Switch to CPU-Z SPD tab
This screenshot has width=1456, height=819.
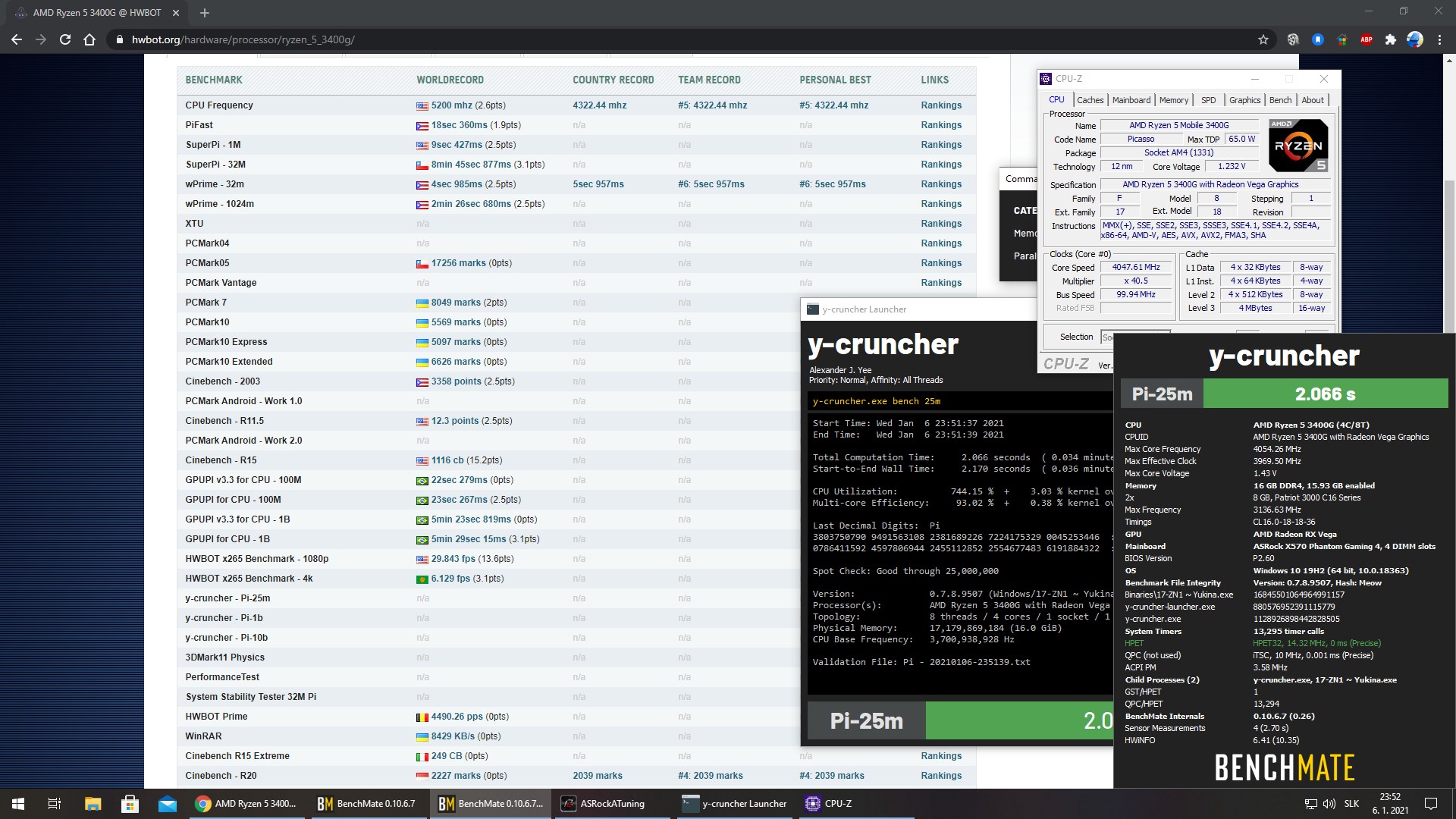[1208, 100]
